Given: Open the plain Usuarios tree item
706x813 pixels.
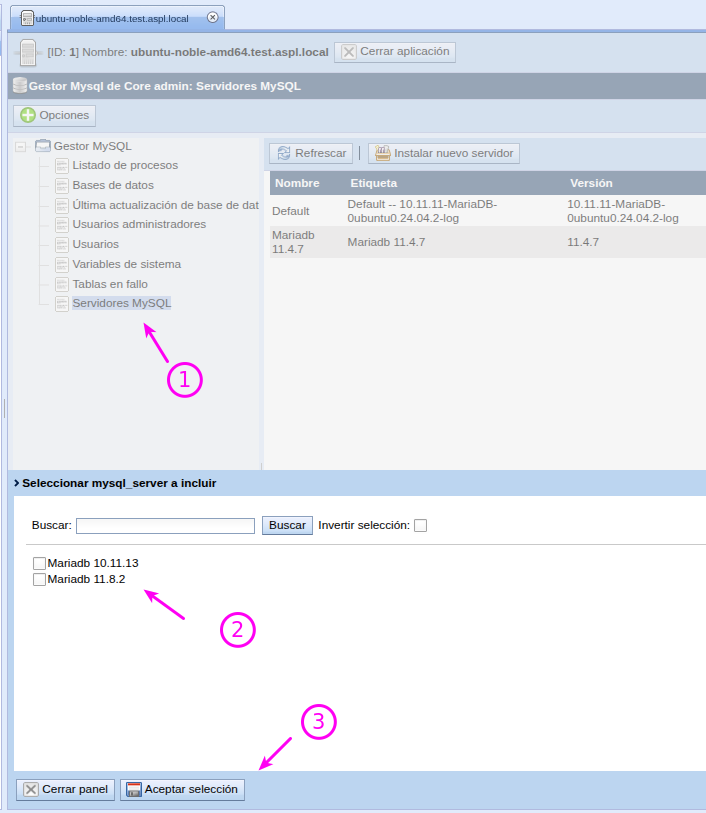Looking at the screenshot, I should click(95, 244).
